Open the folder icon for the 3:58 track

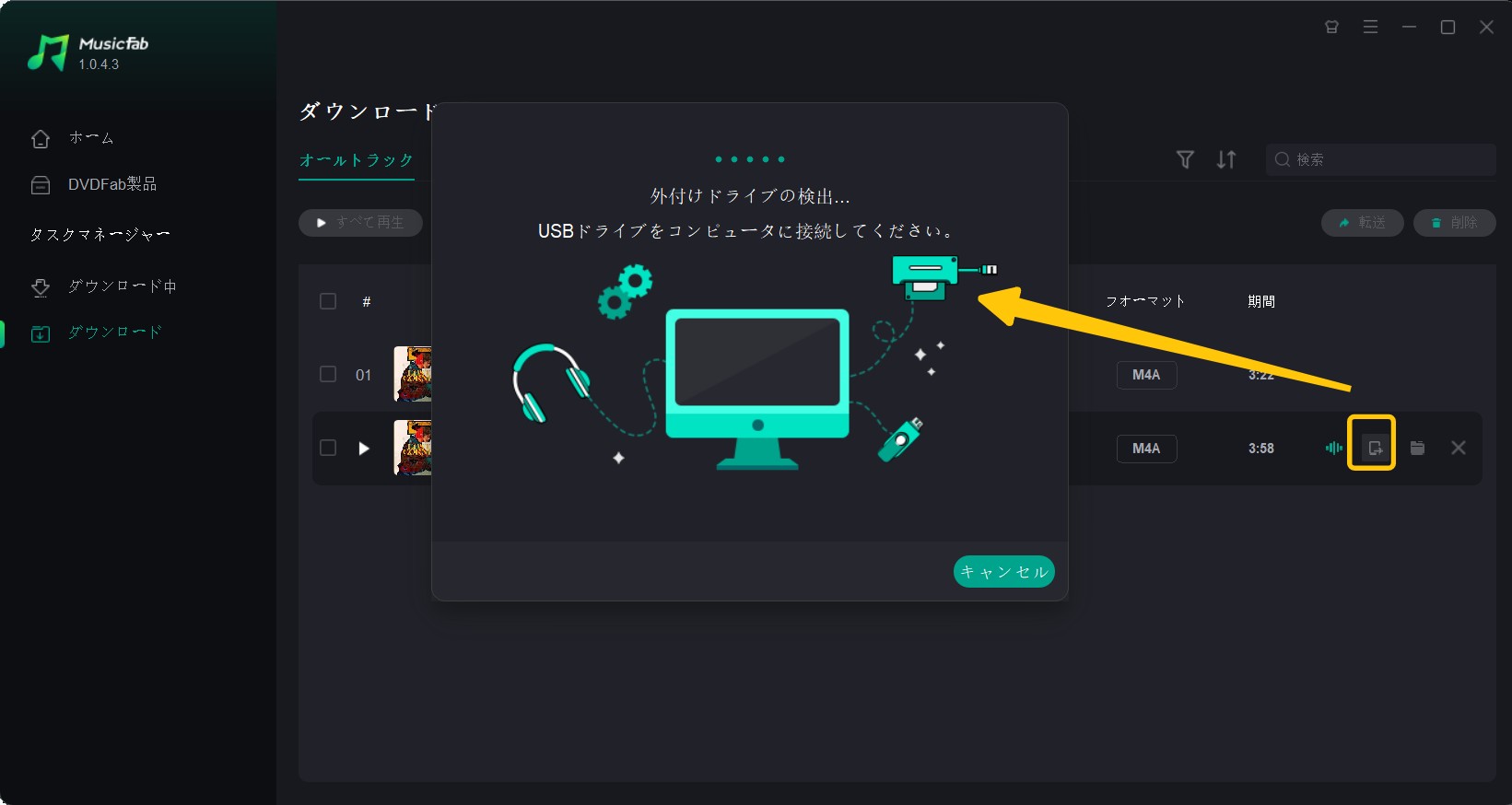tap(1417, 448)
